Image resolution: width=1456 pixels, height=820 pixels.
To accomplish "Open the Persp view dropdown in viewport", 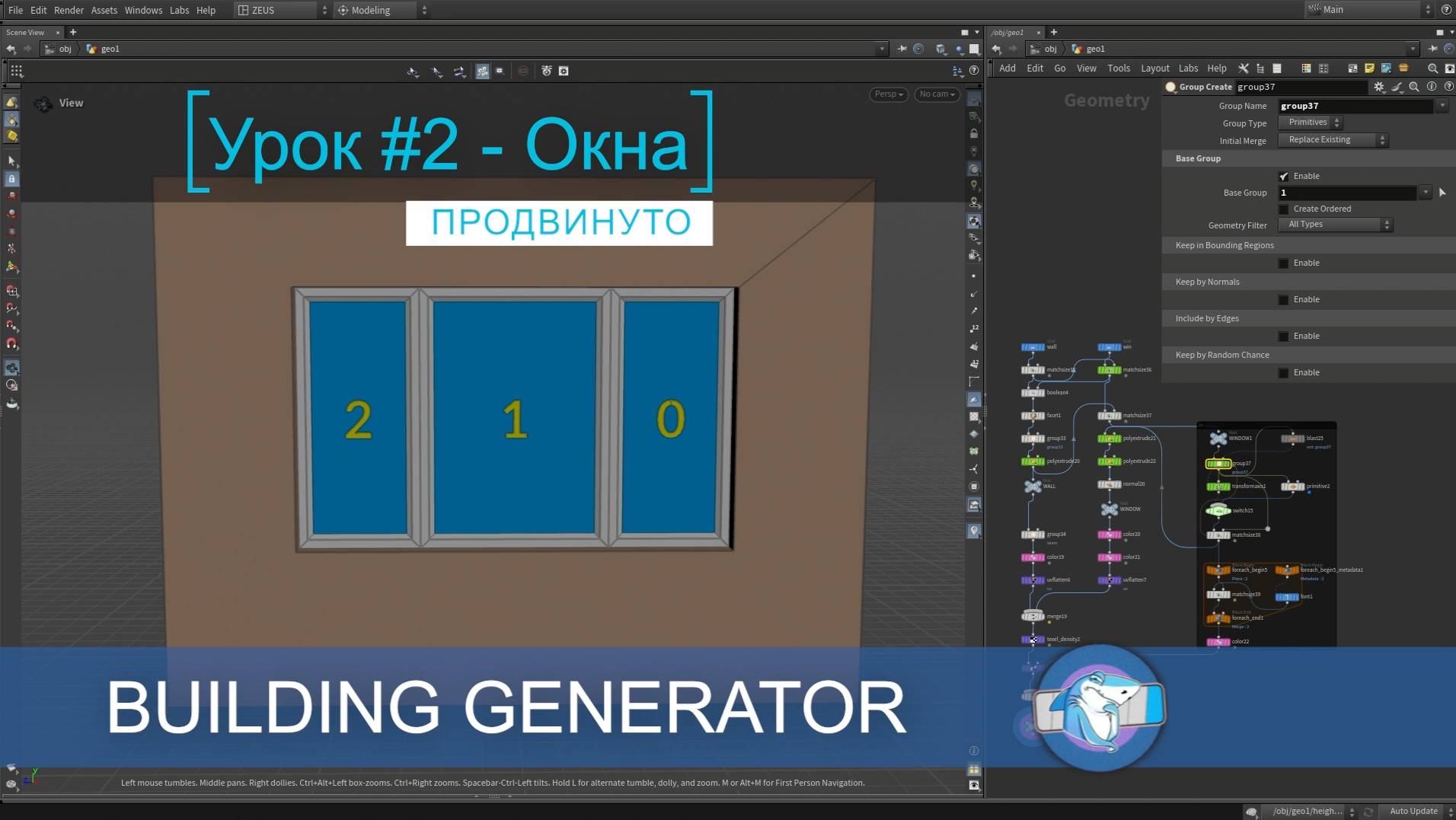I will click(x=888, y=94).
